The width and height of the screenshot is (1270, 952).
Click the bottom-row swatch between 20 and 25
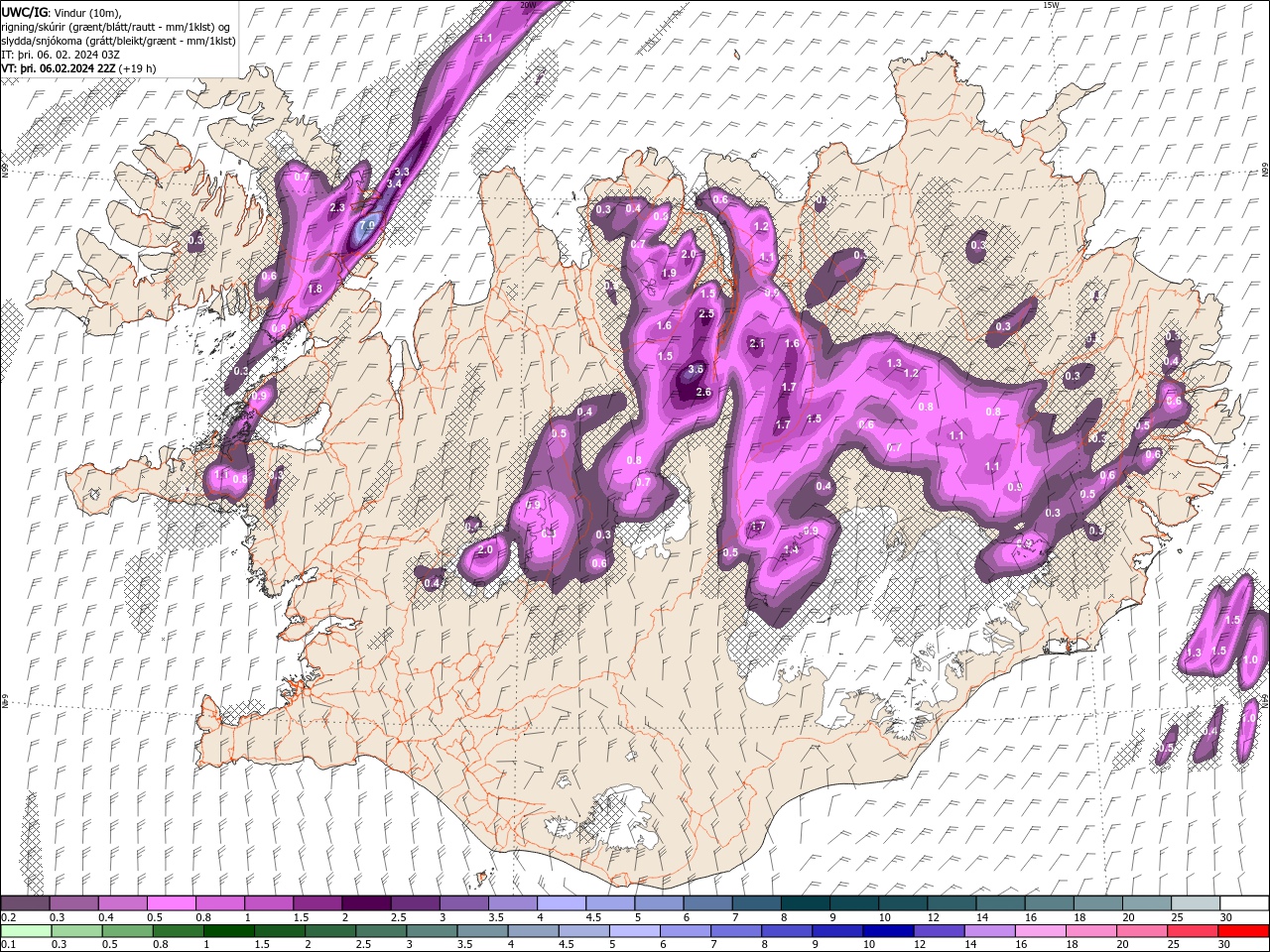(1142, 931)
